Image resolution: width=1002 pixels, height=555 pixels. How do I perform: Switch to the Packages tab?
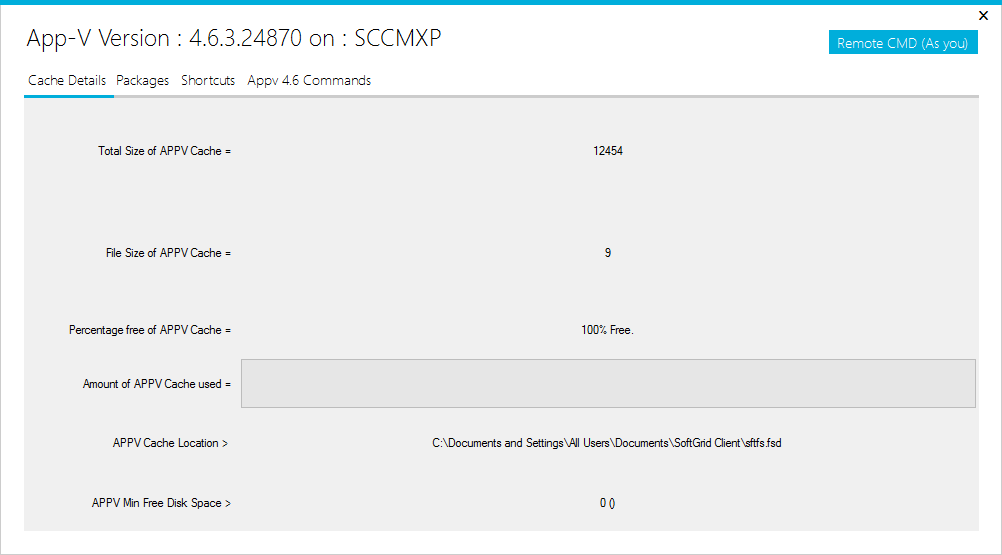pyautogui.click(x=143, y=80)
